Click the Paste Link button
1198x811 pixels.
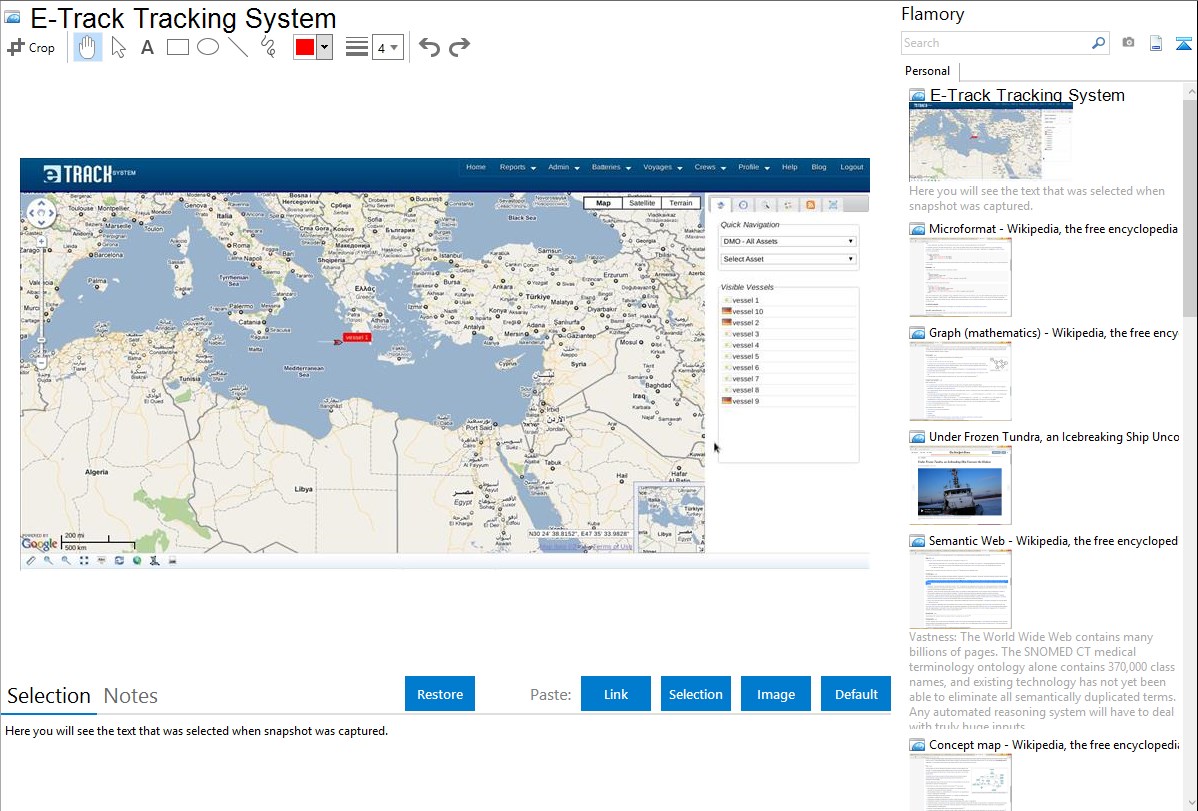(616, 694)
